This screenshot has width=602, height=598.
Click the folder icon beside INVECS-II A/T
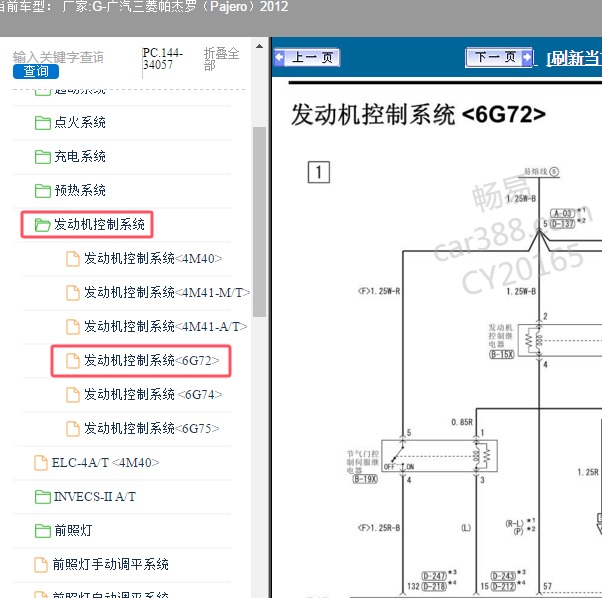pos(42,497)
